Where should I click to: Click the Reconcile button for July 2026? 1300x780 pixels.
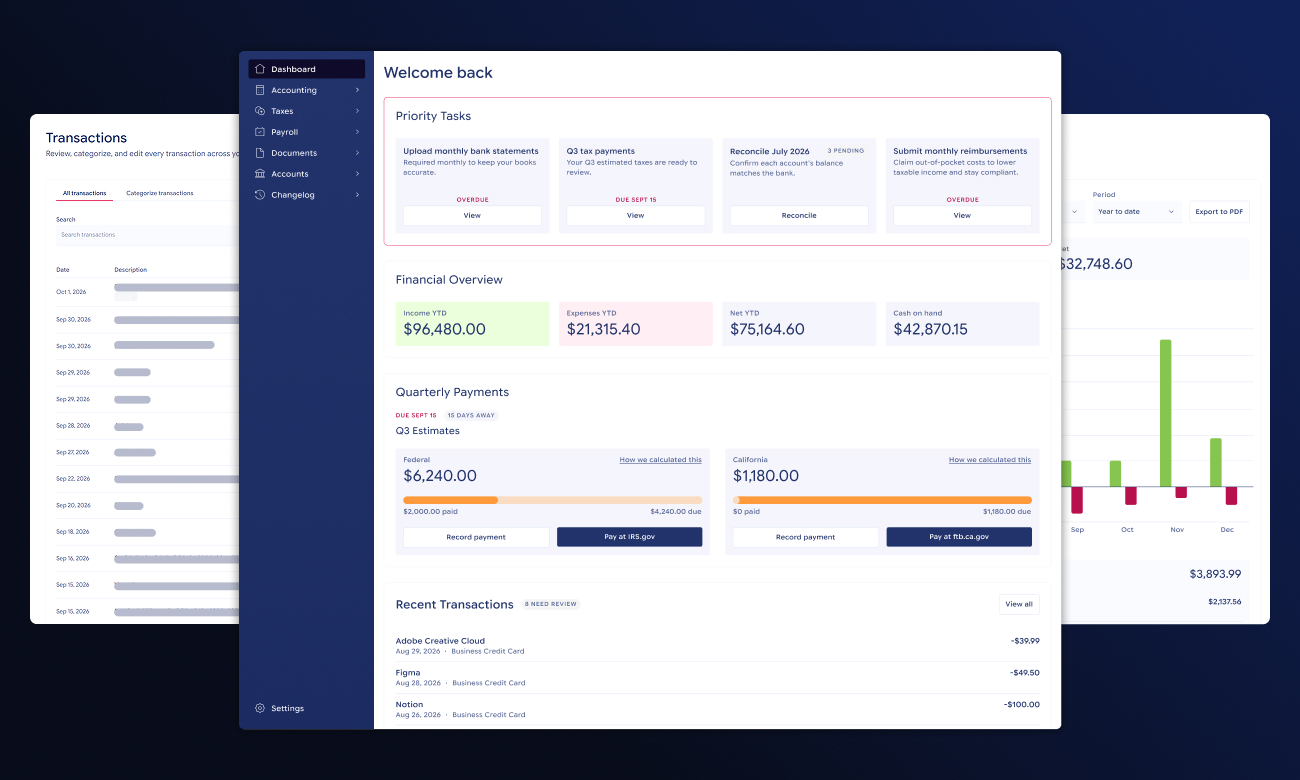[x=799, y=215]
